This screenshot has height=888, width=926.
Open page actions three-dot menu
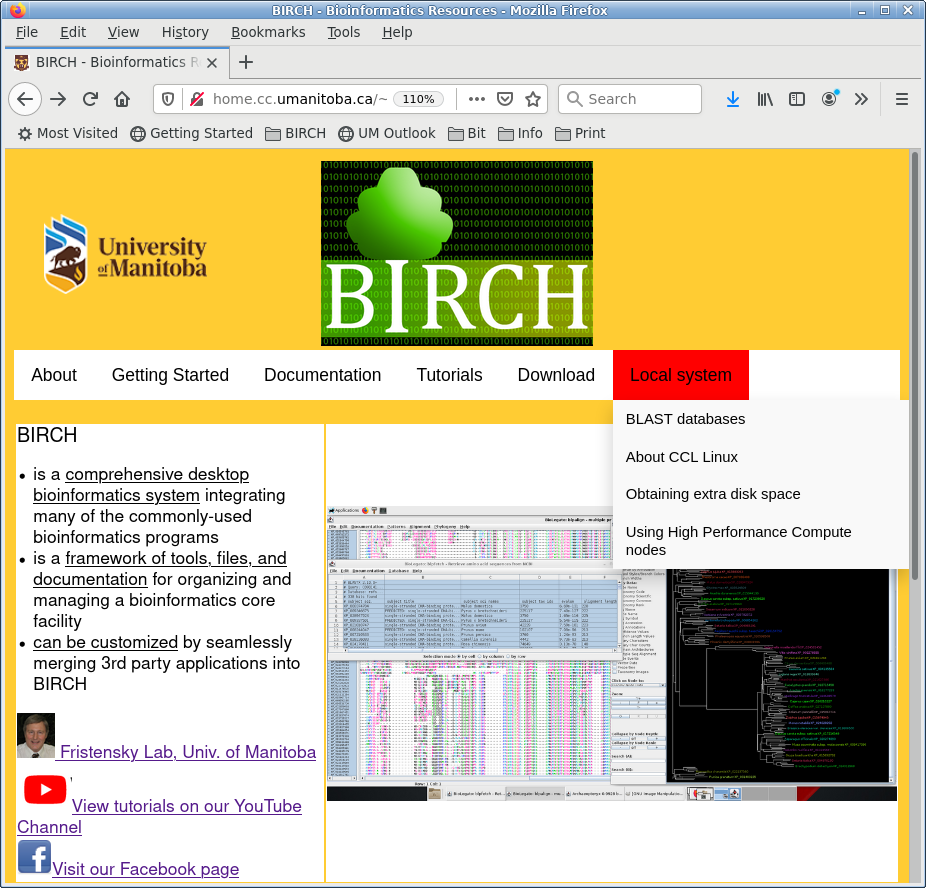click(477, 99)
